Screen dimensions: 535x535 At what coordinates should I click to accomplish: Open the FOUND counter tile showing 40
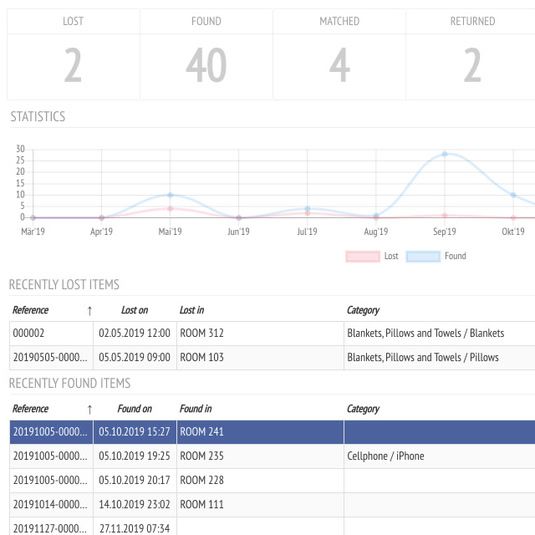pos(206,55)
